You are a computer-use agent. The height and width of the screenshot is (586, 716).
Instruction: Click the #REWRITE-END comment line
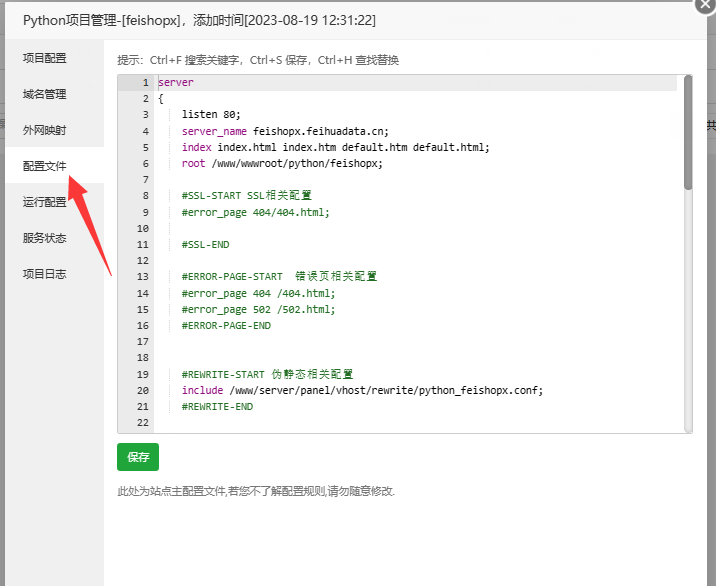click(x=217, y=407)
